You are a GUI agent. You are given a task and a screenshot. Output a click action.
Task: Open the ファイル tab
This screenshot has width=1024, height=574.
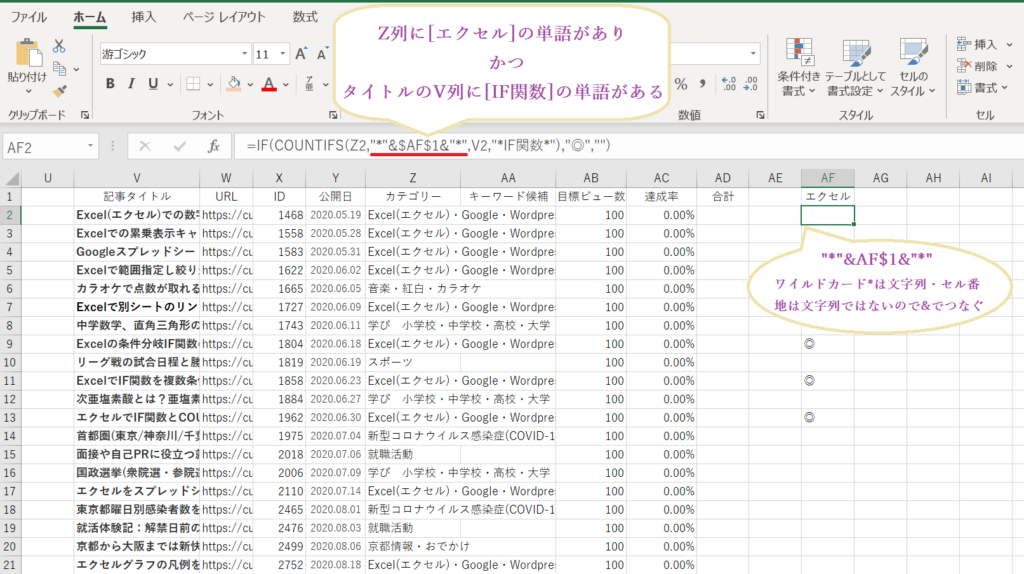29,17
